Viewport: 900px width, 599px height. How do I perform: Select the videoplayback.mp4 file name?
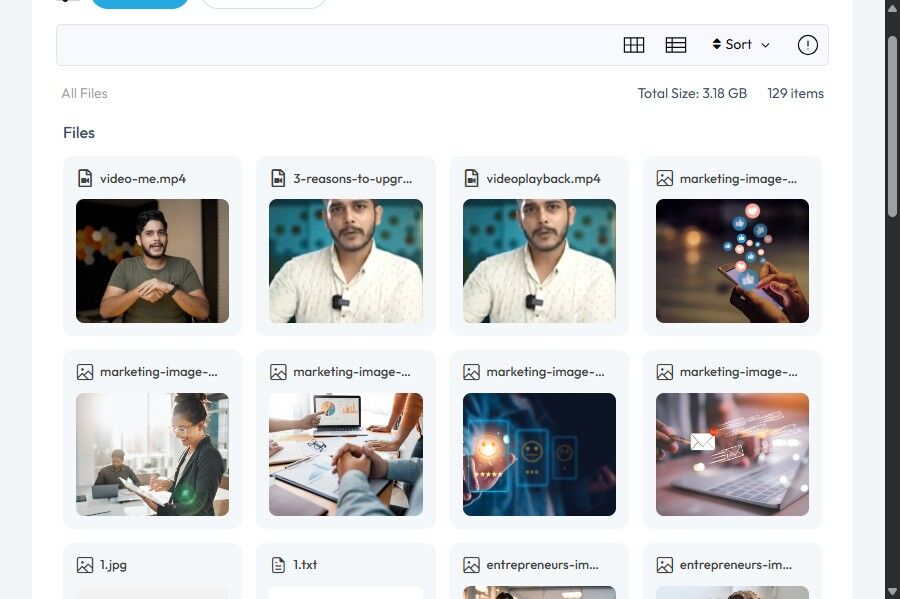pos(544,179)
